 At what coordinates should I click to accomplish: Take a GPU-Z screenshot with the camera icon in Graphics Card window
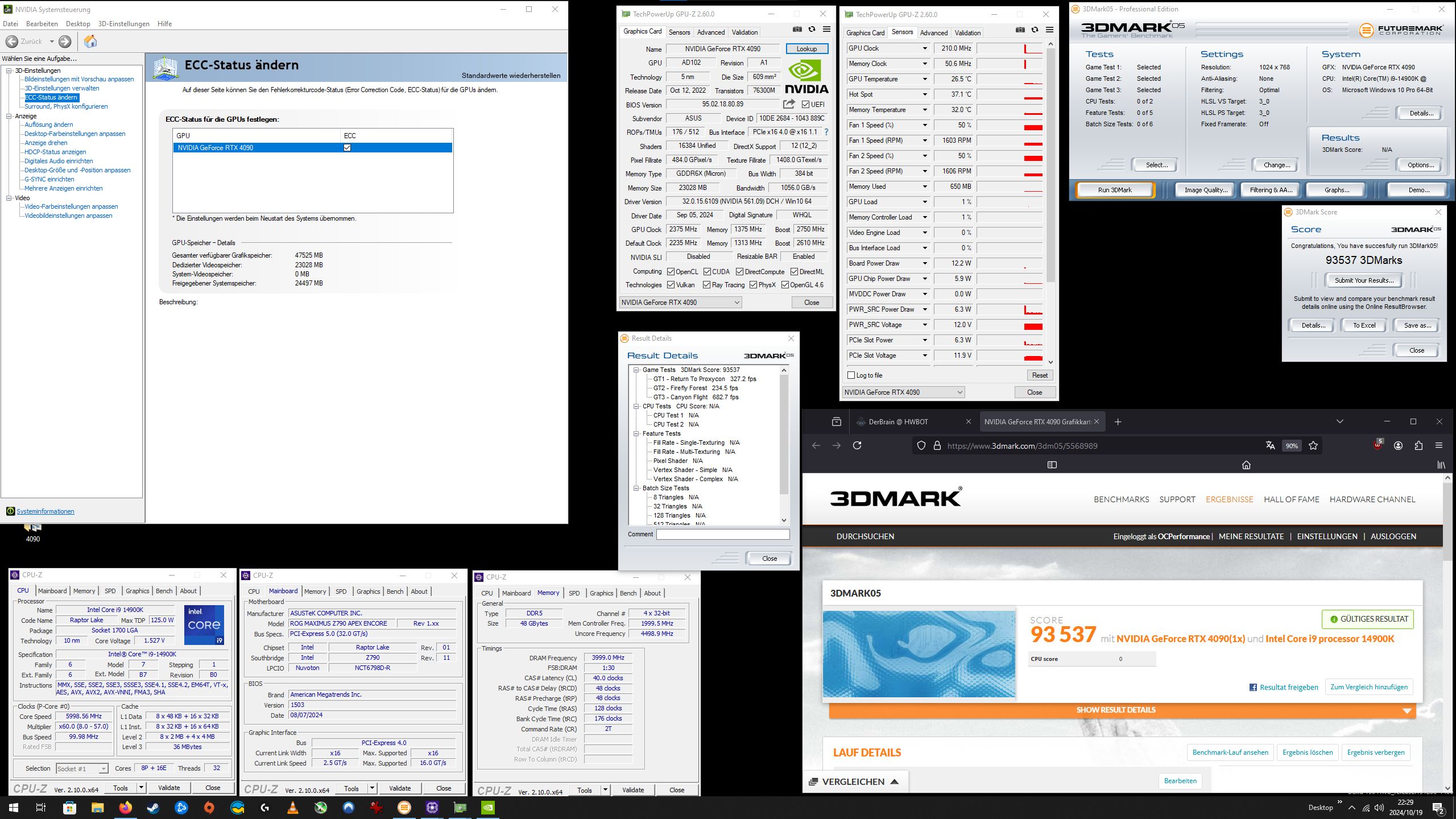tap(797, 30)
